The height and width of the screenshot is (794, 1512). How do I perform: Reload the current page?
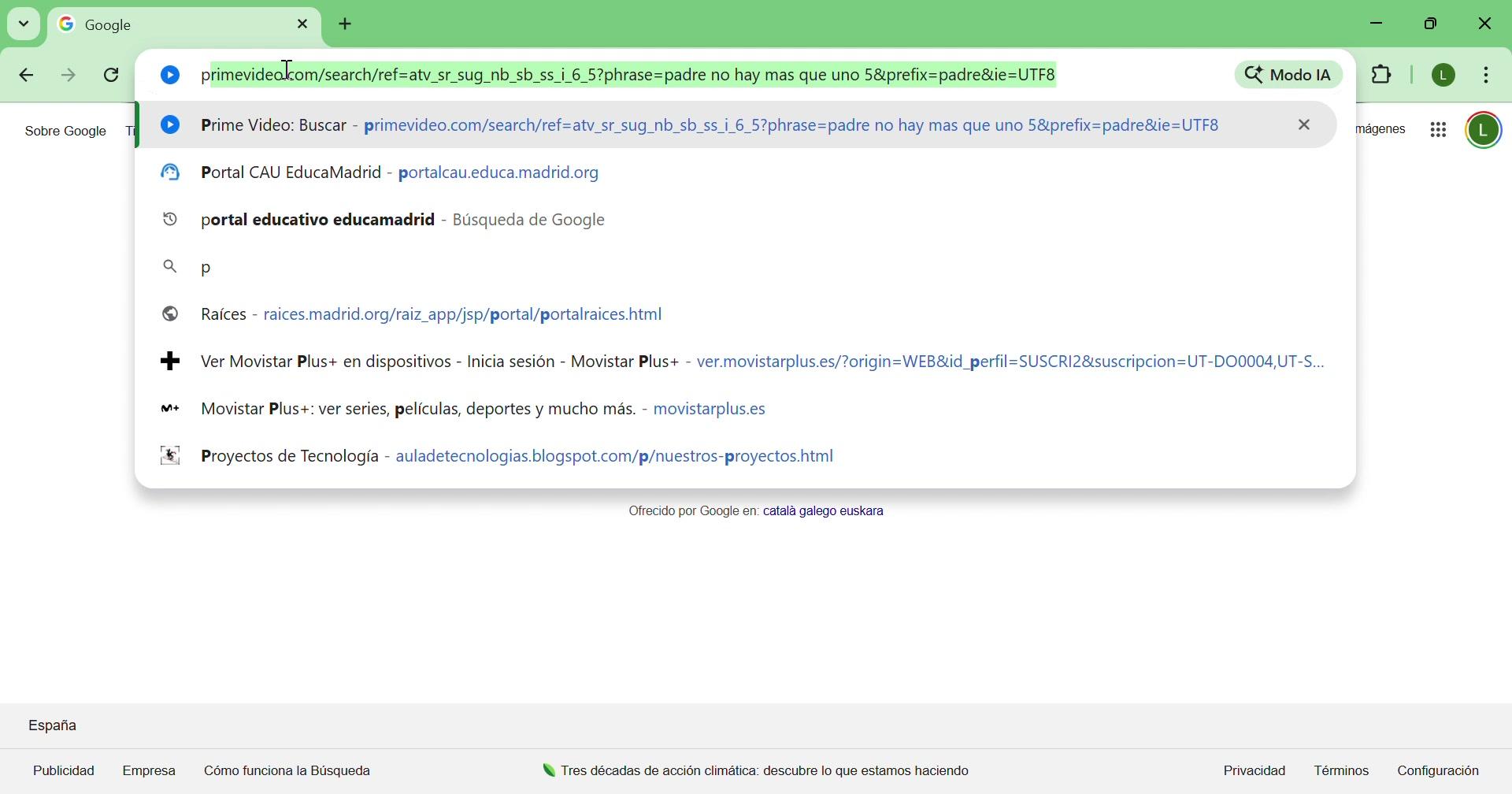[113, 76]
